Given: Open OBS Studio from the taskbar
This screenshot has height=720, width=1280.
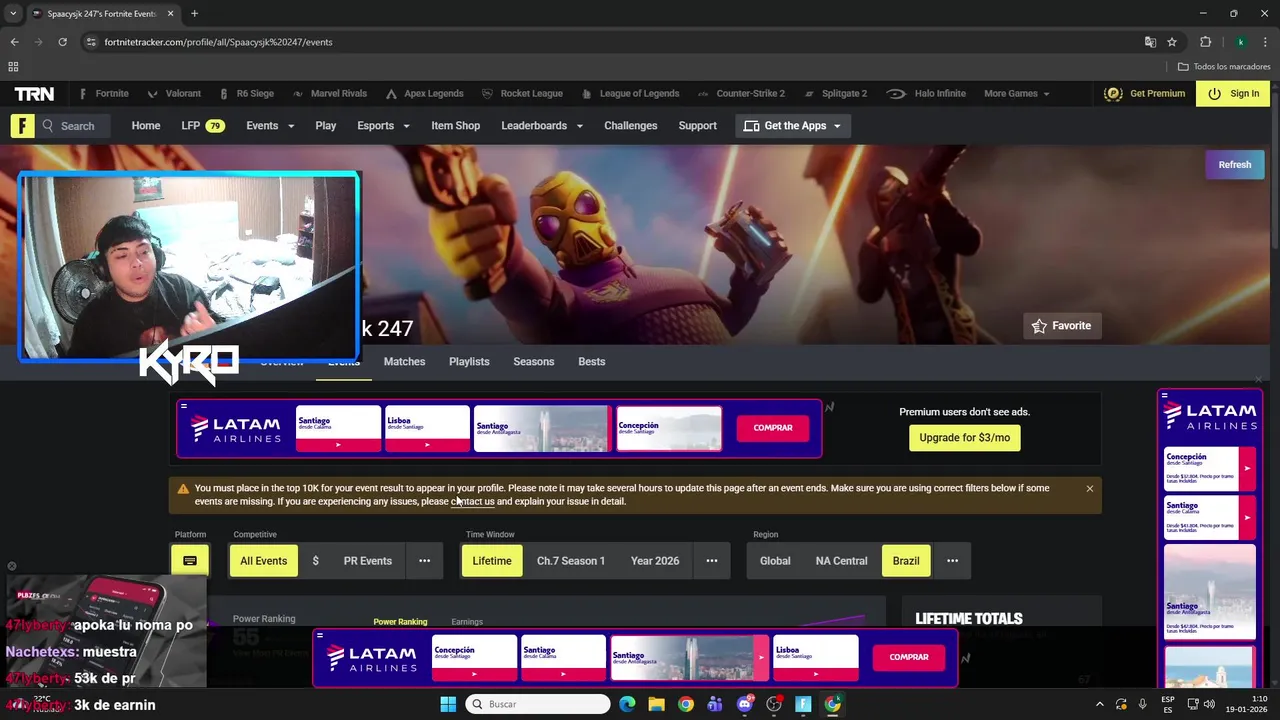Looking at the screenshot, I should 773,704.
